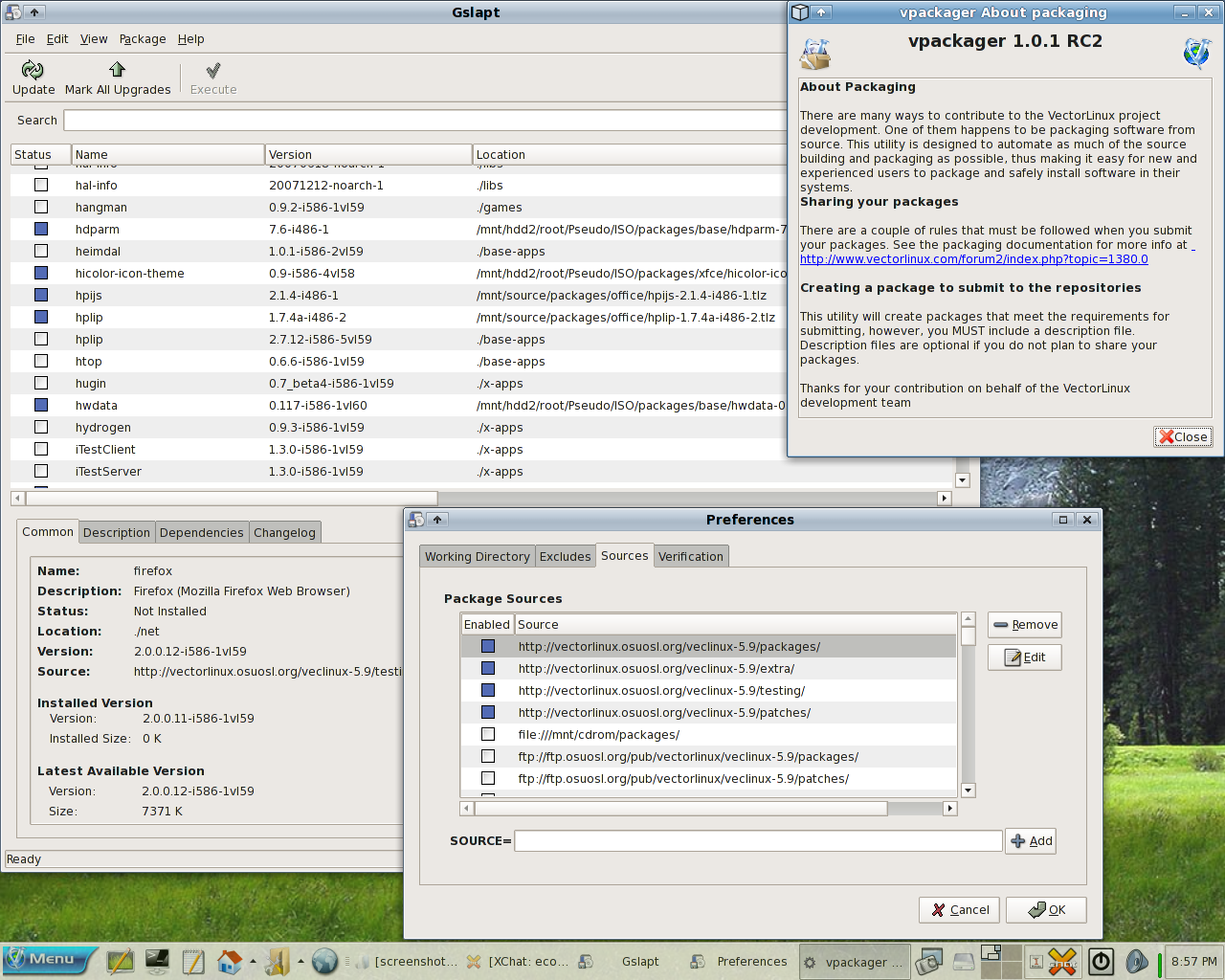Screen dimensions: 1225x980
Task: Click Mark All Upgrades arrow icon
Action: click(117, 70)
